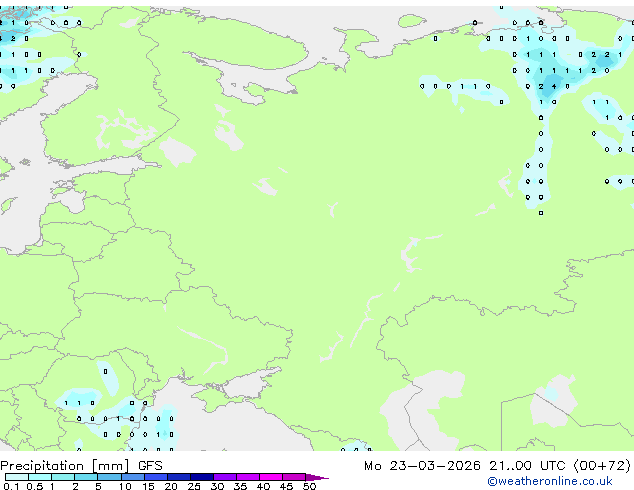Click the over-50 mm arrow tip of legend

(317, 477)
